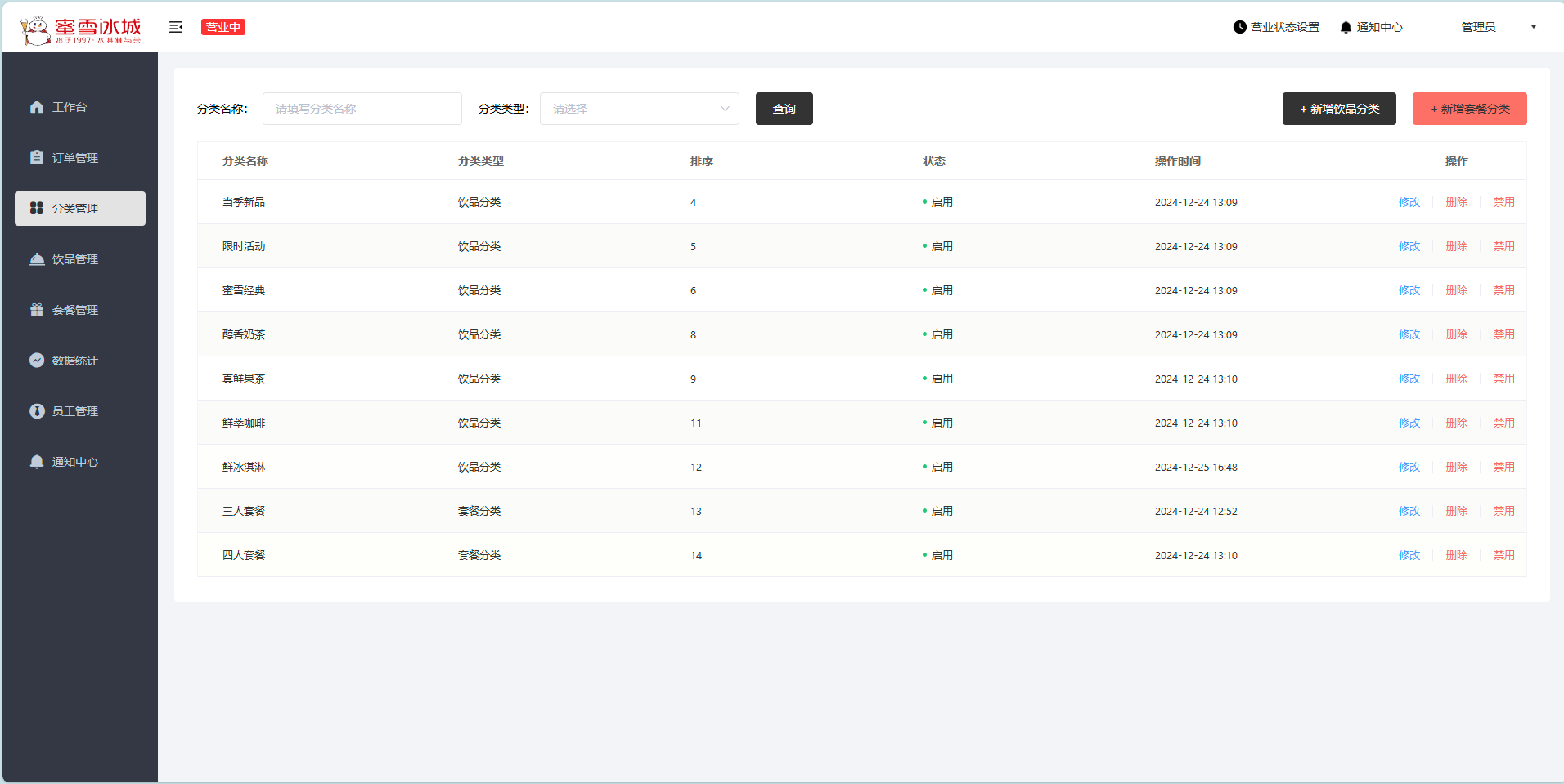Viewport: 1564px width, 784px height.
Task: Open the 分类类型 dropdown selector
Action: coord(639,109)
